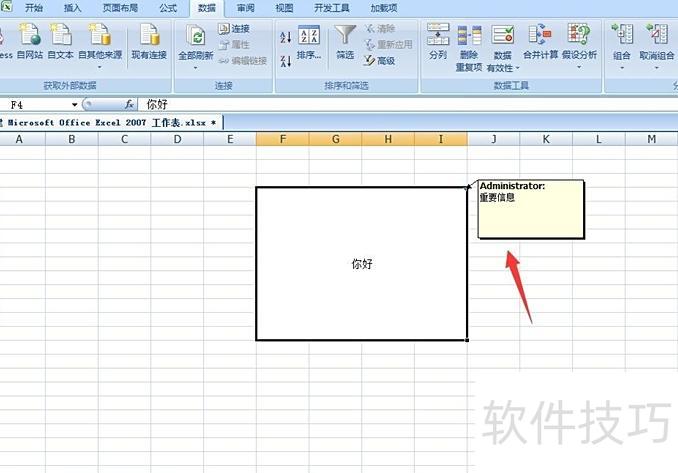
Task: Select column F header
Action: point(283,139)
